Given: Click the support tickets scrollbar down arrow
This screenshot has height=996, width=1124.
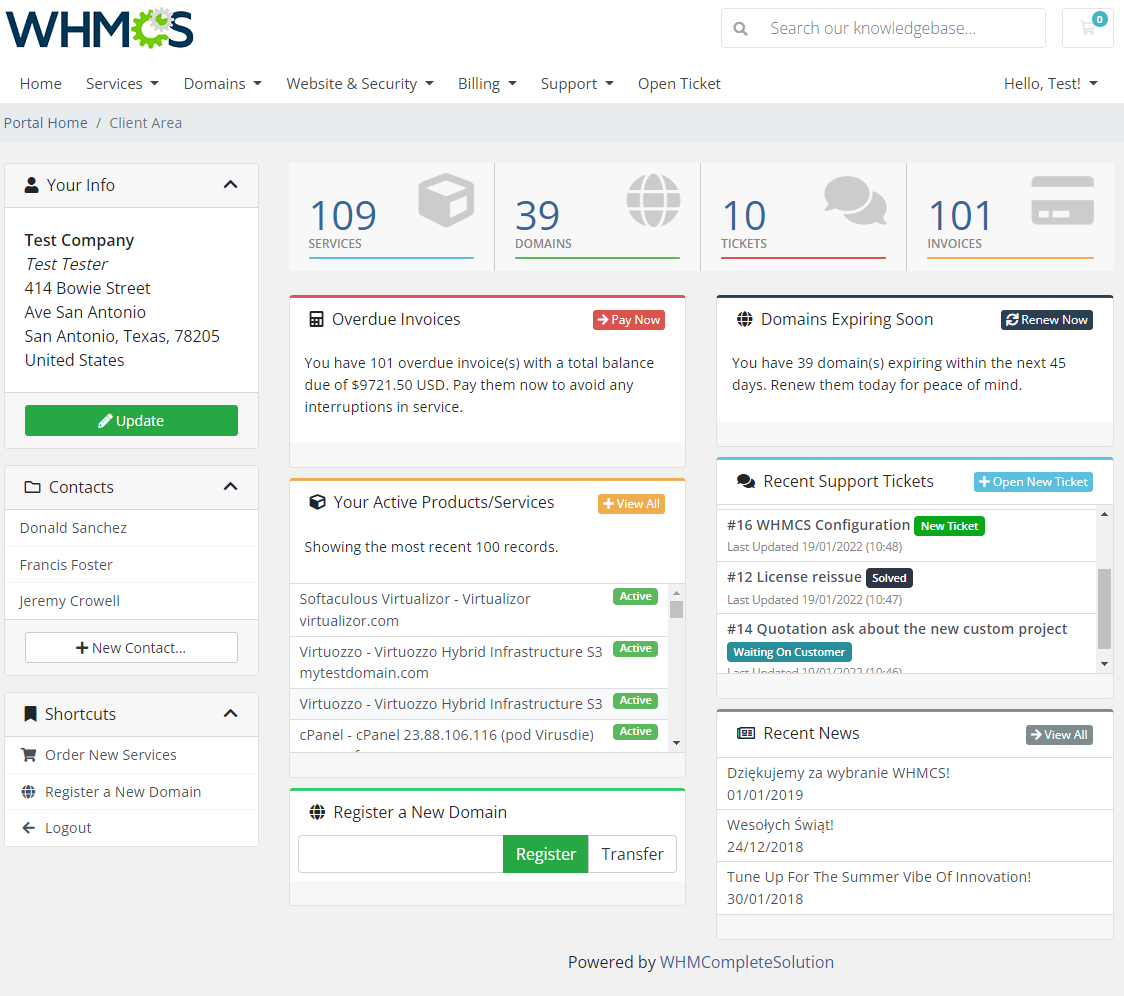Looking at the screenshot, I should click(1105, 664).
